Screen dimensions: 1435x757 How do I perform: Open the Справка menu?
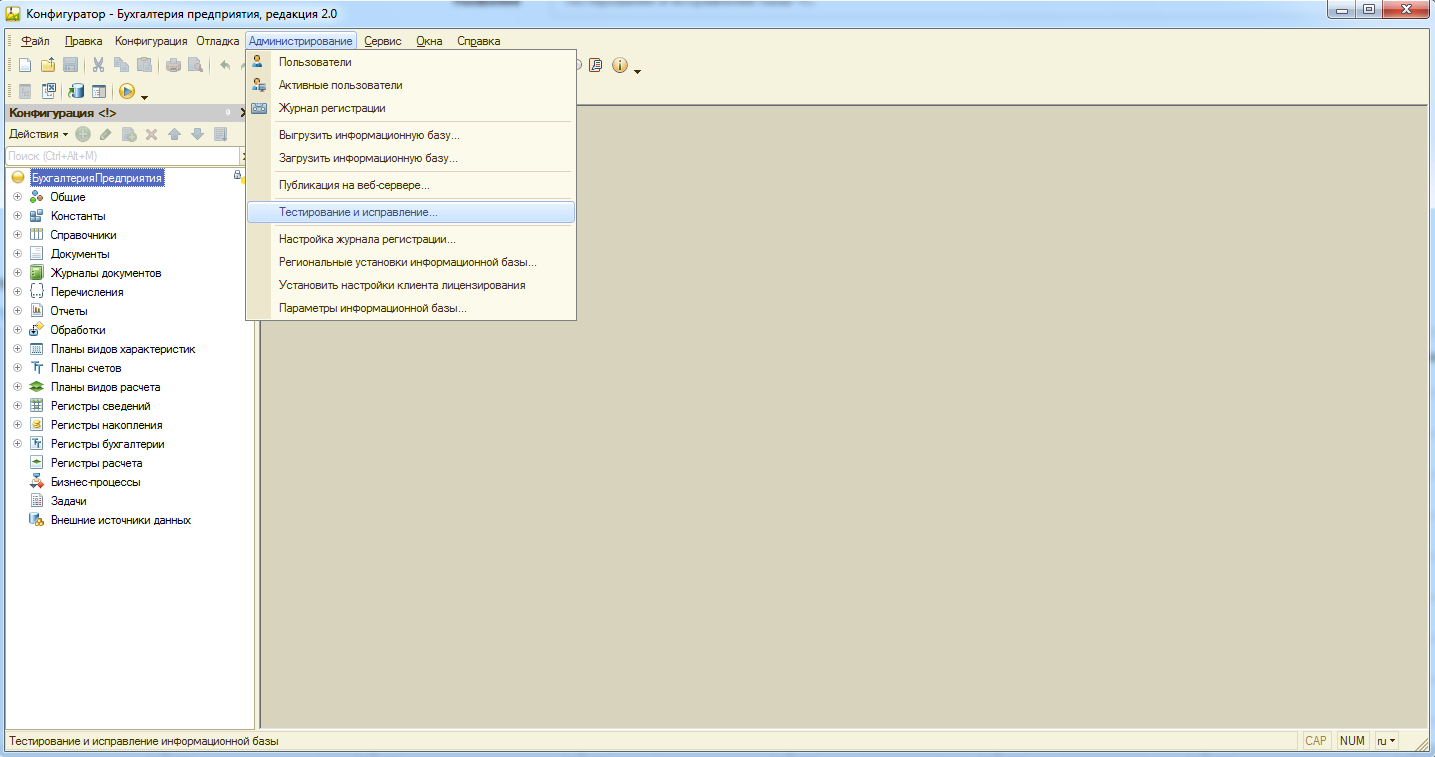479,41
